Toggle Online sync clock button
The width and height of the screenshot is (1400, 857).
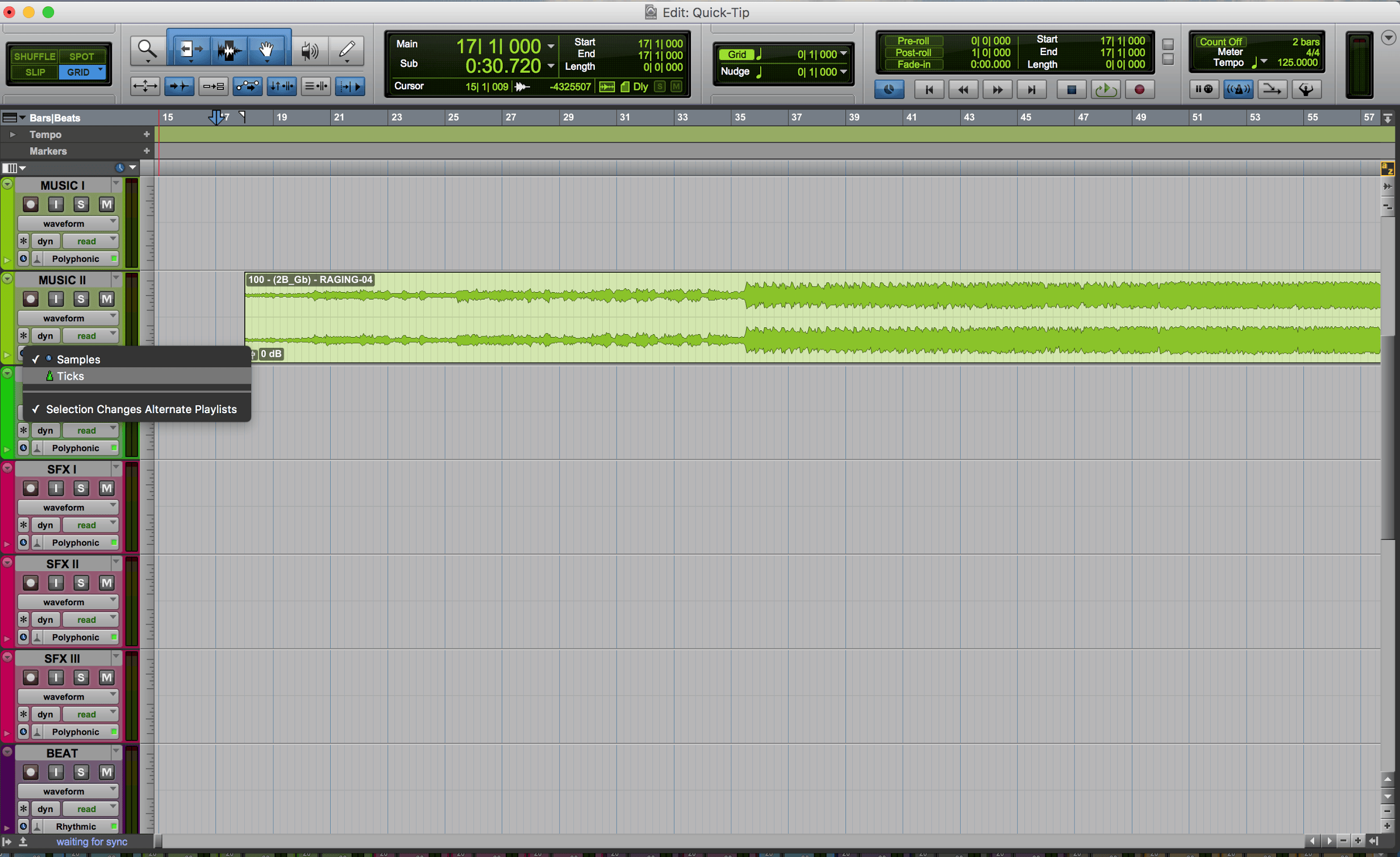889,89
